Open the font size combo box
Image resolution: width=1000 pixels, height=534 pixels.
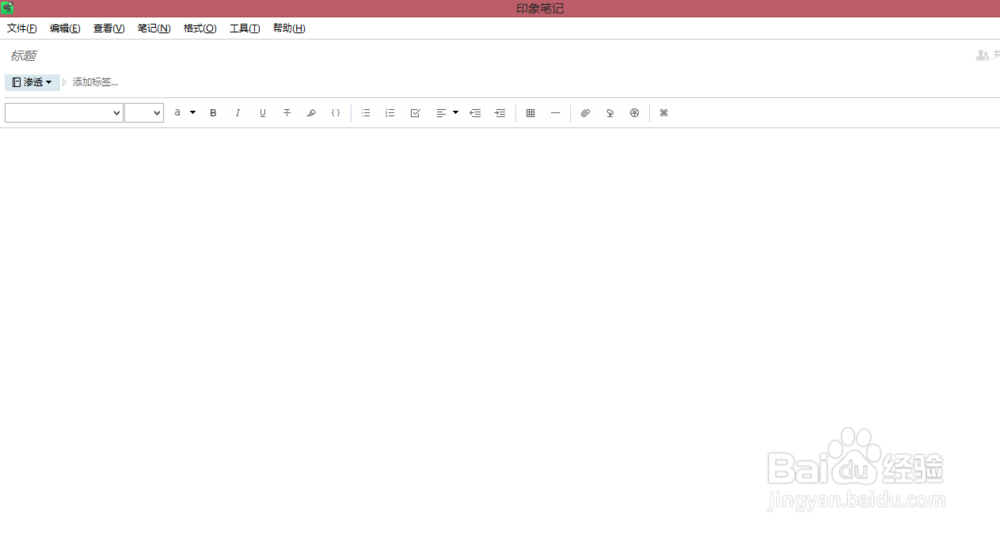144,113
